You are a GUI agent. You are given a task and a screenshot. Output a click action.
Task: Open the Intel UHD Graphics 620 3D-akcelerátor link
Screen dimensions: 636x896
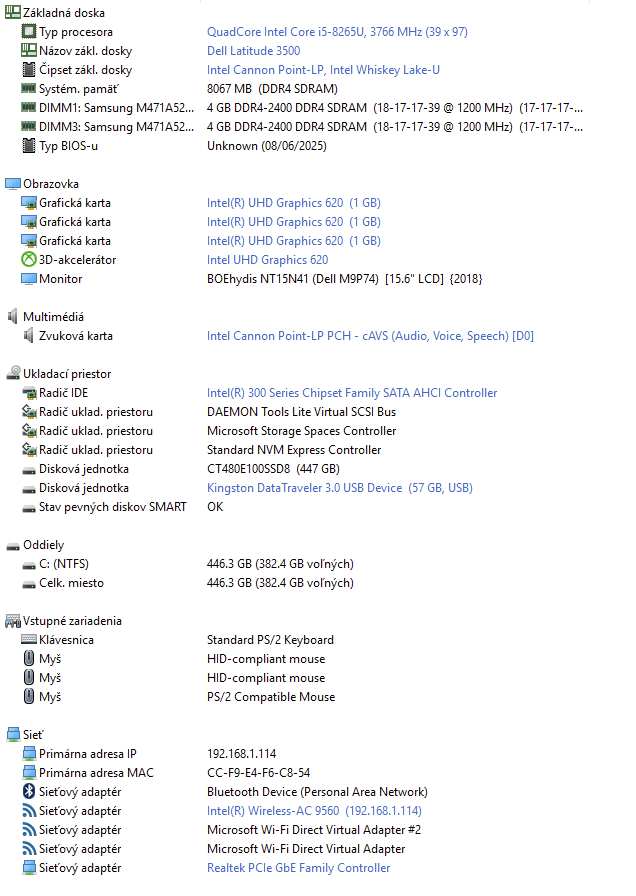pyautogui.click(x=267, y=259)
